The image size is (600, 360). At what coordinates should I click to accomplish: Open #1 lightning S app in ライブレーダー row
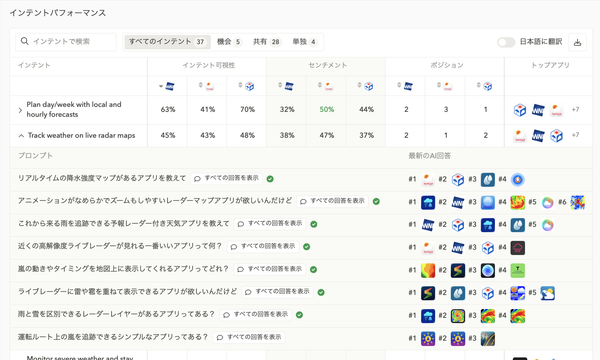click(428, 293)
